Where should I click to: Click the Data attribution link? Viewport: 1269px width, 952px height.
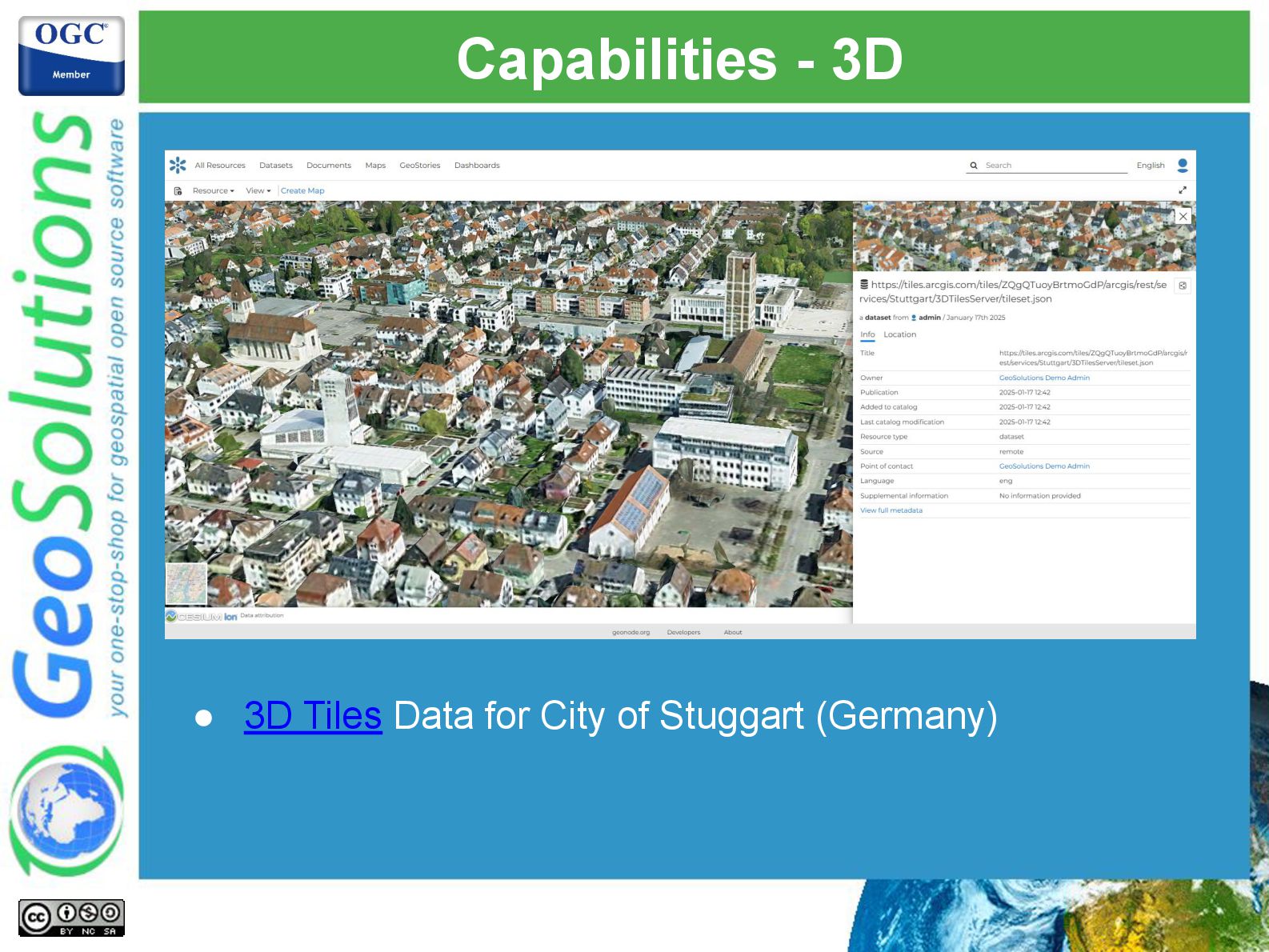(x=262, y=615)
